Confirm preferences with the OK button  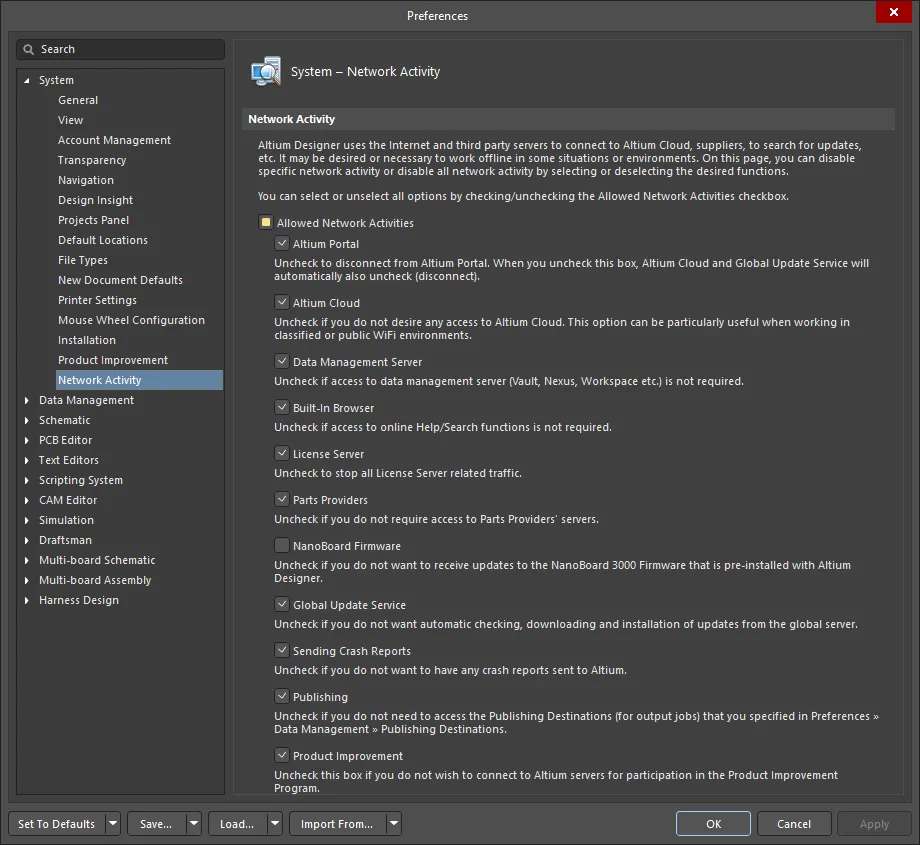(713, 823)
